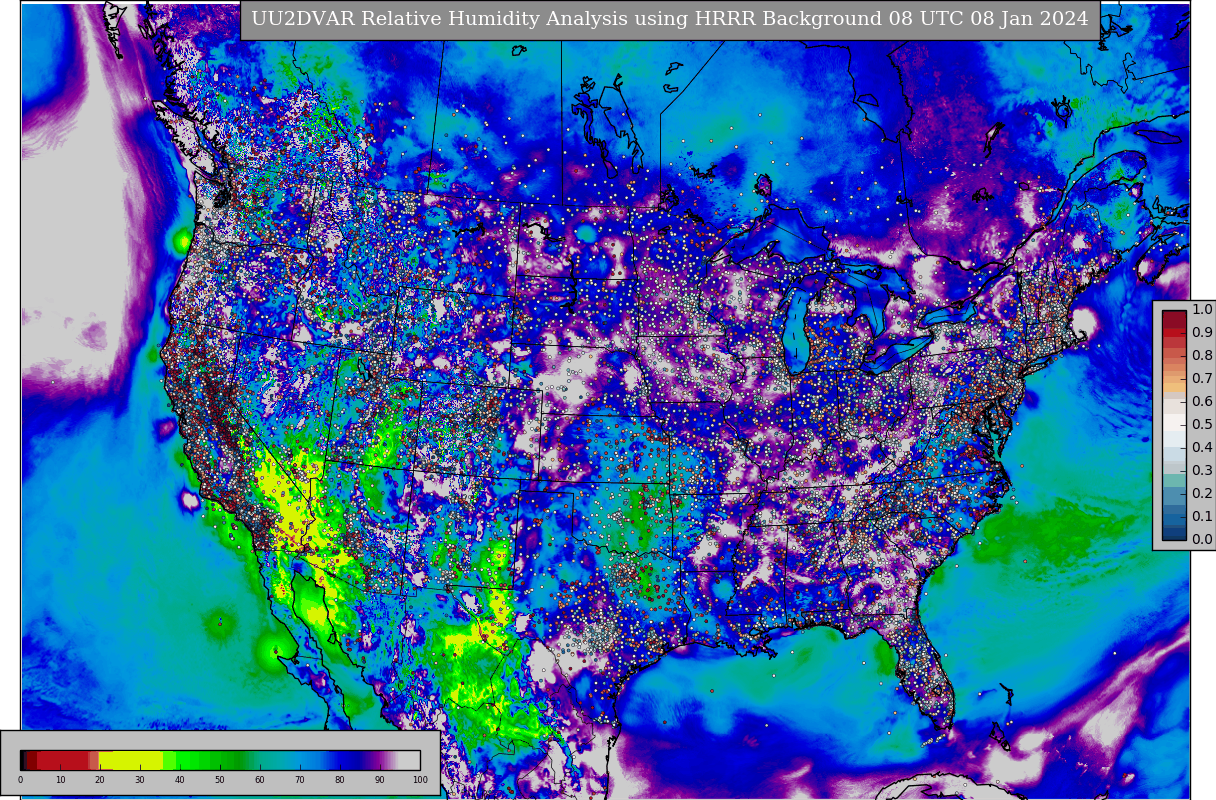Click the 0.0 label on right colorbar
The width and height of the screenshot is (1216, 800).
tap(1202, 540)
